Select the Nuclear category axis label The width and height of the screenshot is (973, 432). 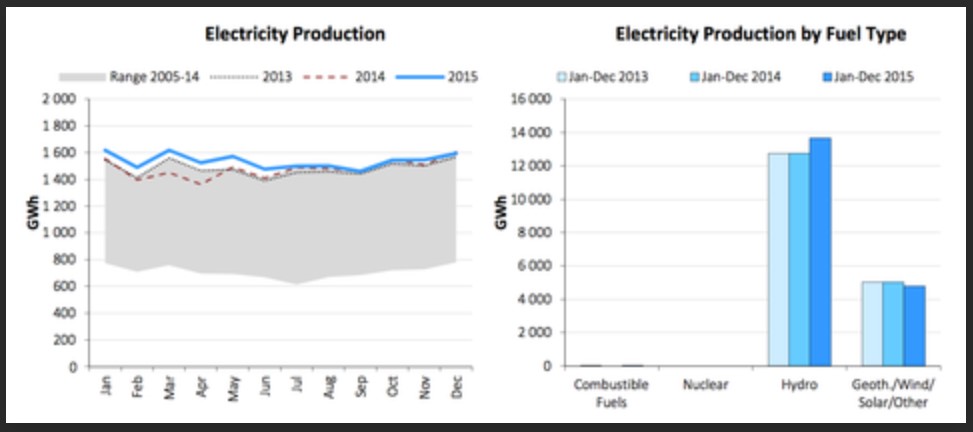coord(705,384)
